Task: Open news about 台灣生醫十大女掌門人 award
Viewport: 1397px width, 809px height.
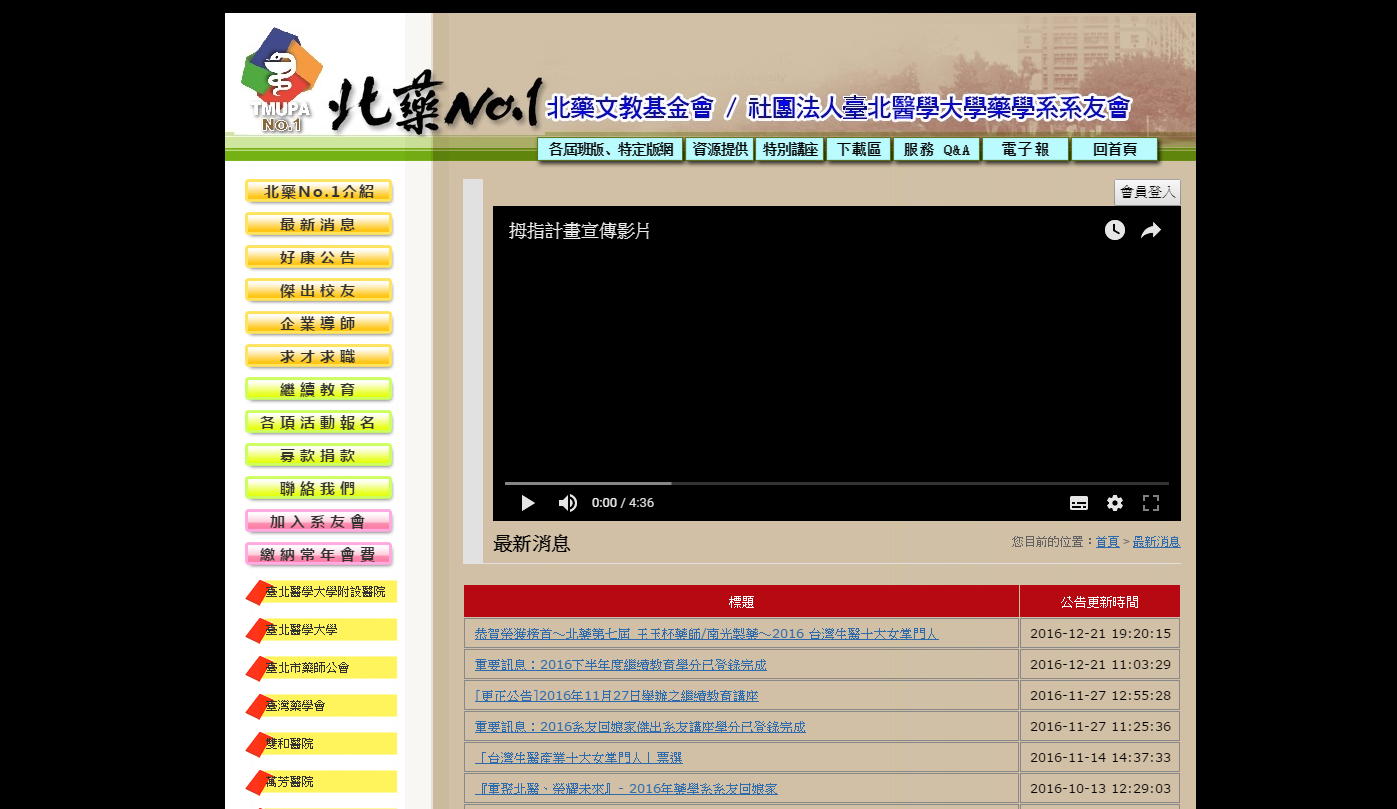Action: tap(706, 634)
